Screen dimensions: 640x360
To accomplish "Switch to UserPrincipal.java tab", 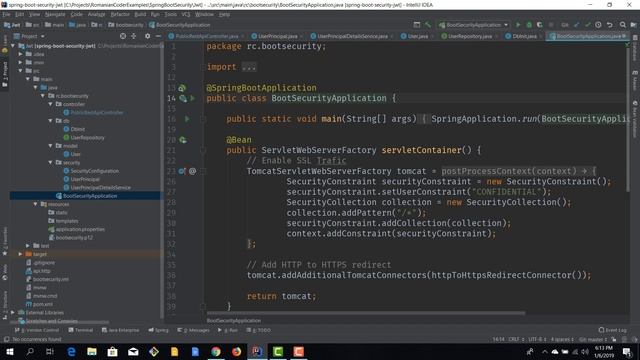I will coord(278,36).
